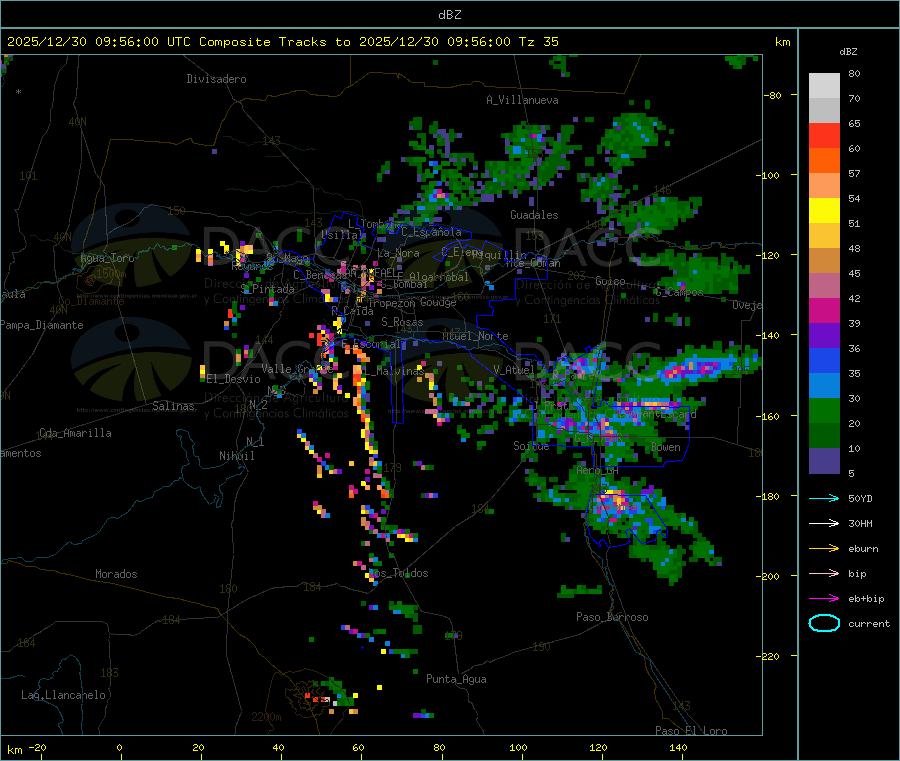This screenshot has height=761, width=900.
Task: Click the dBZ title at top
Action: click(449, 15)
